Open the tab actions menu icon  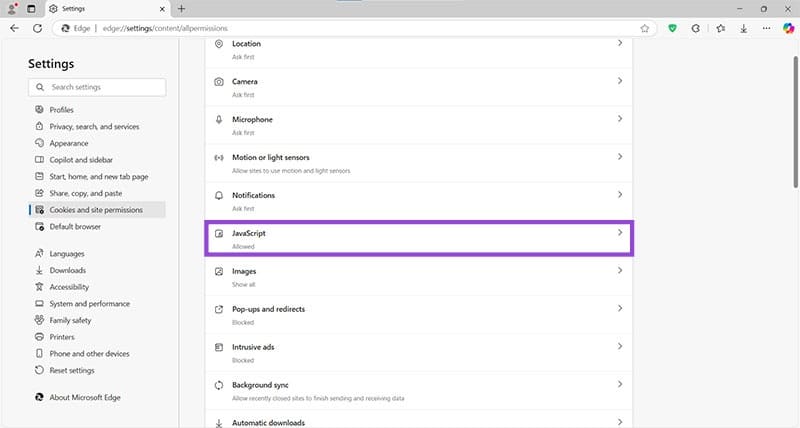tap(31, 8)
